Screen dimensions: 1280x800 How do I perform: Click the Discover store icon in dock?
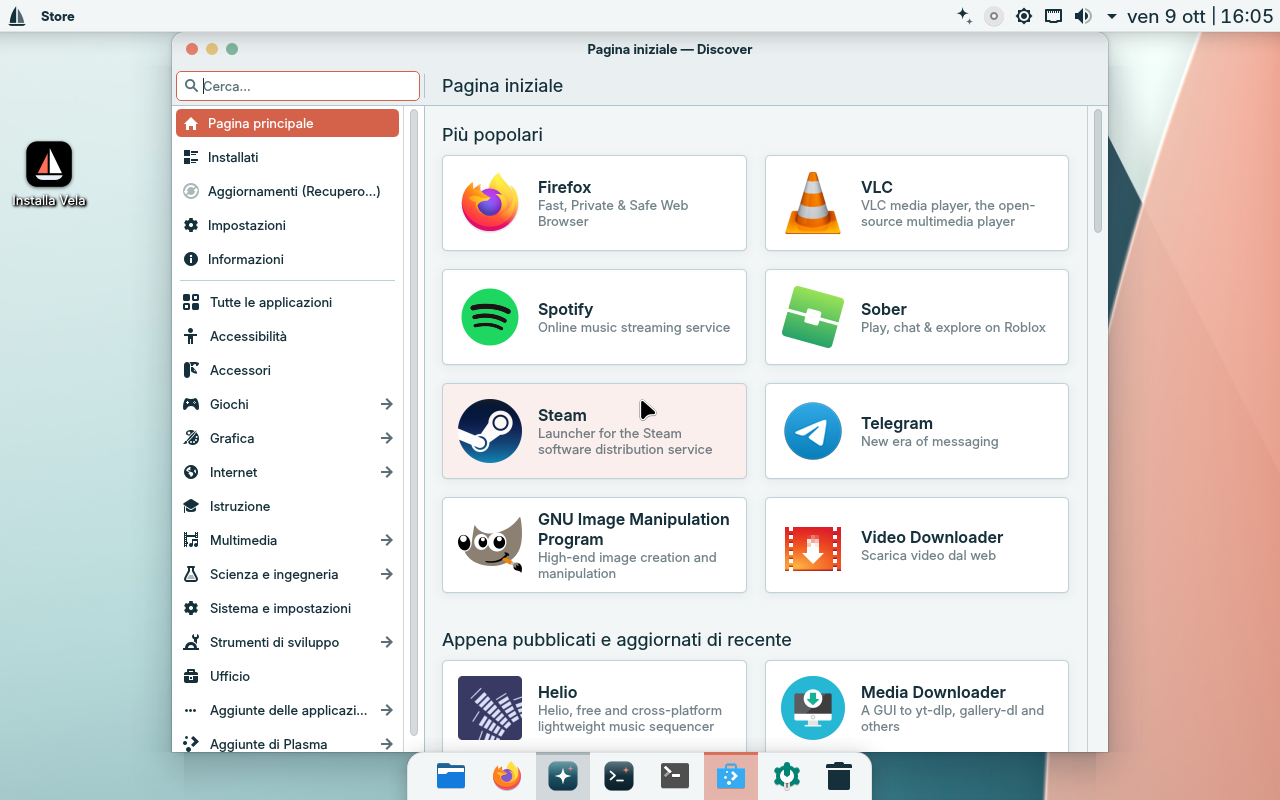point(731,776)
